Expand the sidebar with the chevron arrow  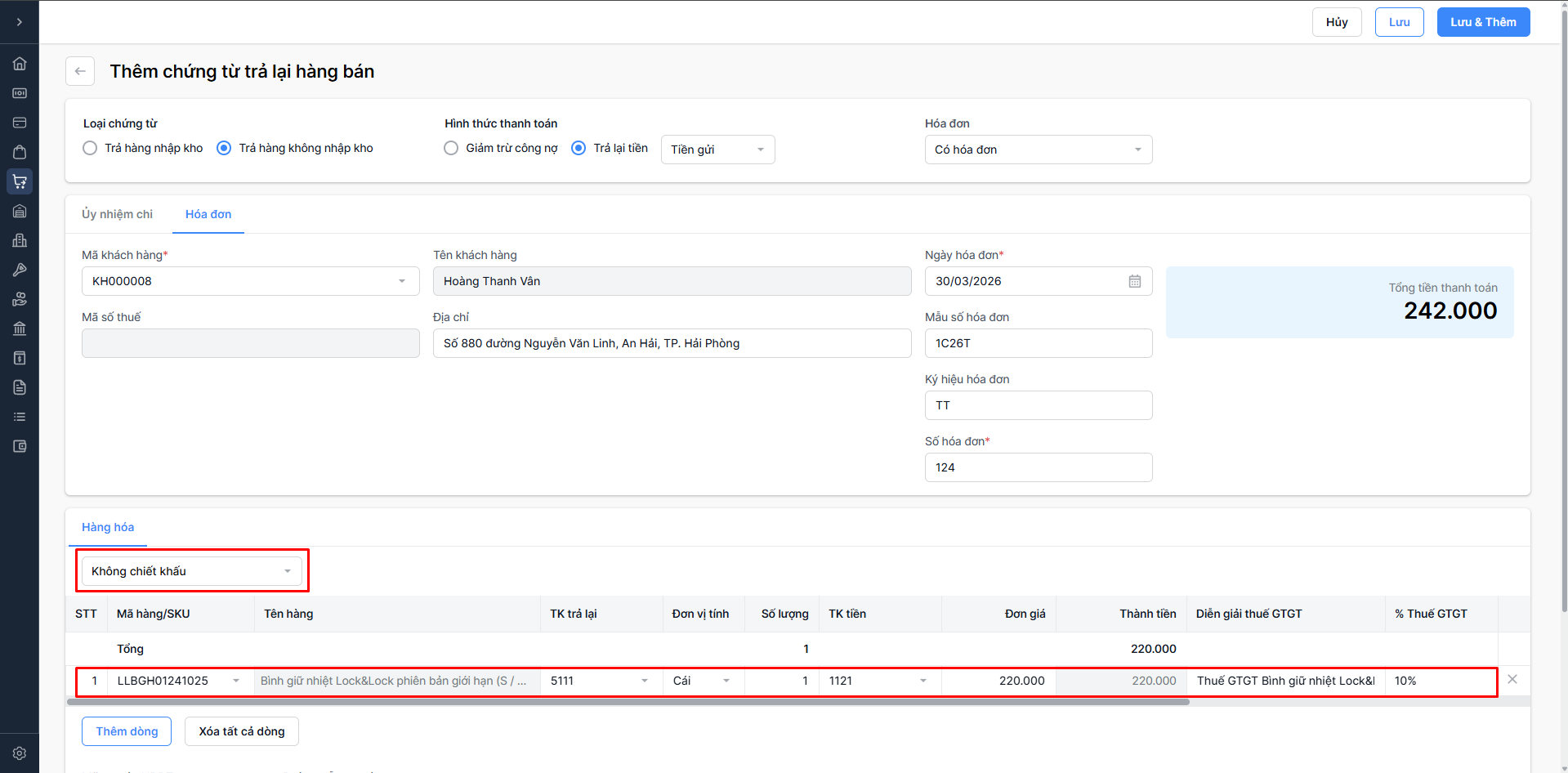coord(20,22)
